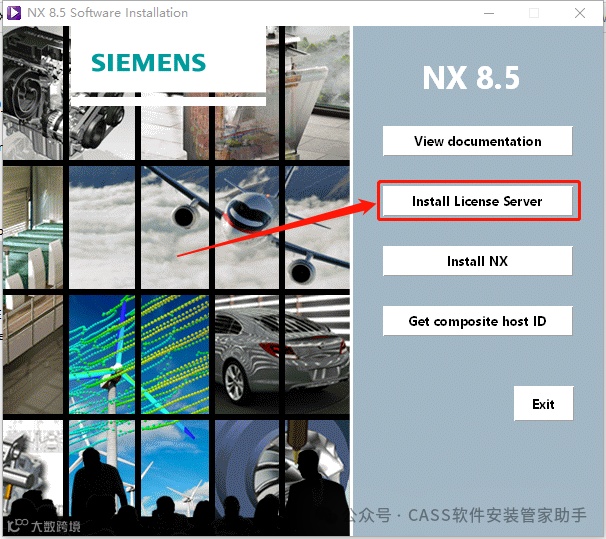Viewport: 606px width, 539px height.
Task: Click the mechanical part image at bottom left
Action: click(x=33, y=468)
